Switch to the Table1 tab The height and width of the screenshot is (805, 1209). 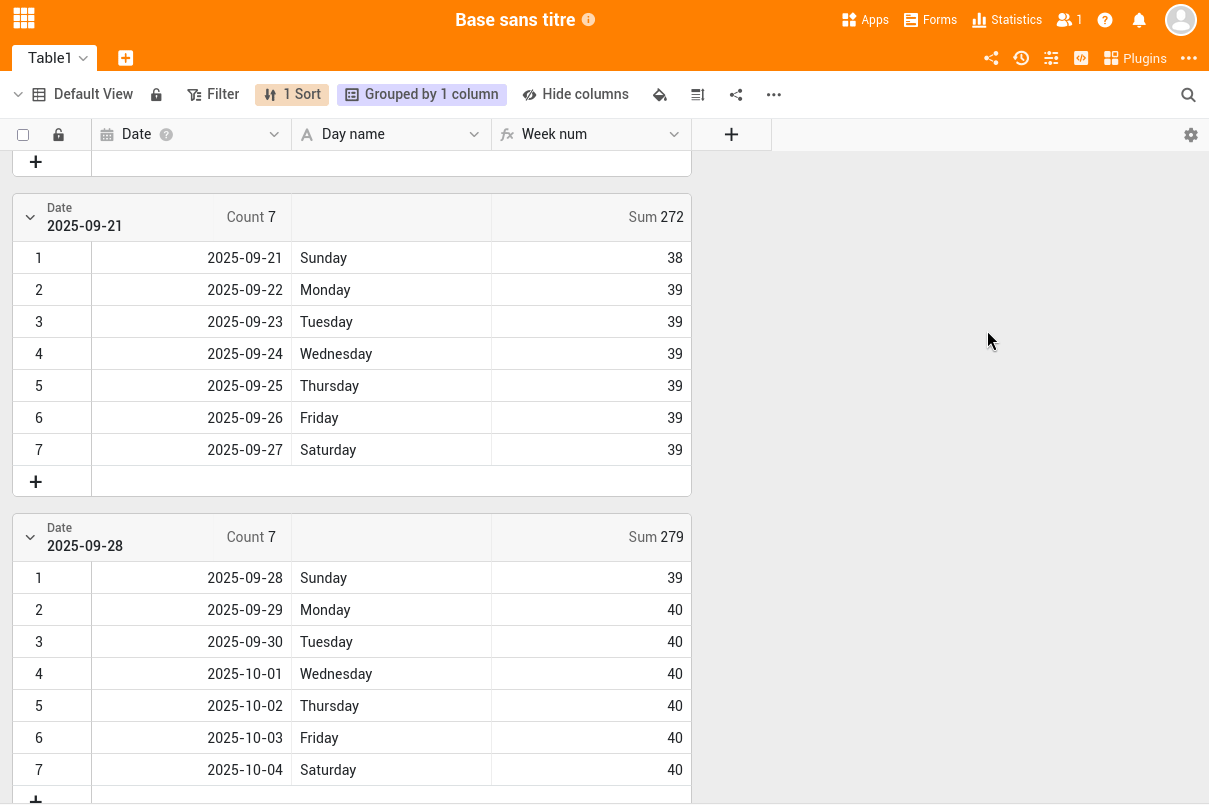(x=49, y=58)
